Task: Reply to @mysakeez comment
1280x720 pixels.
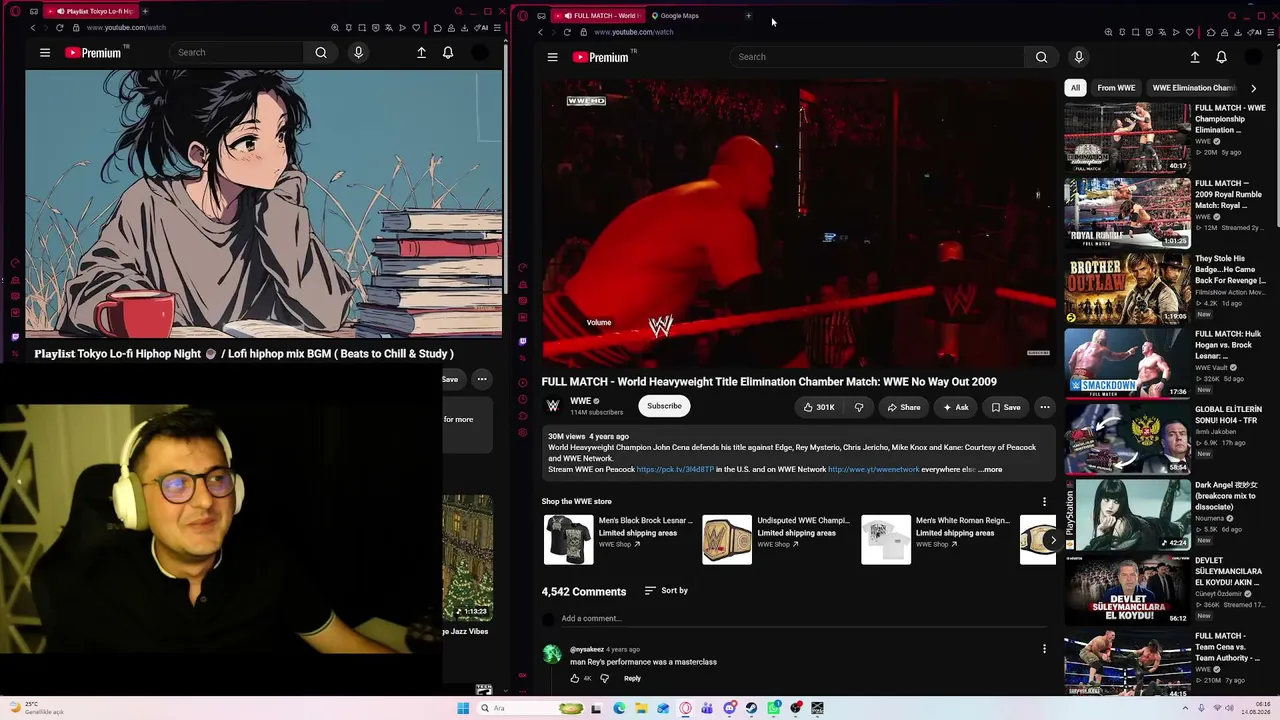Action: click(632, 678)
